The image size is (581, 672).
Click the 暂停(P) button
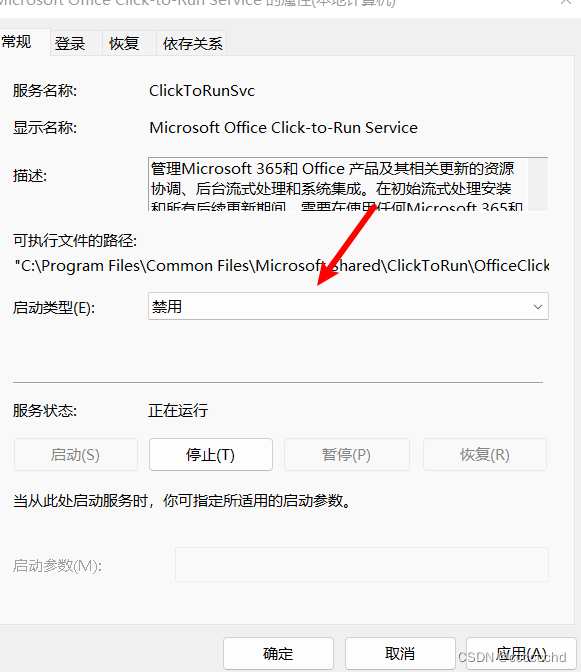click(347, 454)
